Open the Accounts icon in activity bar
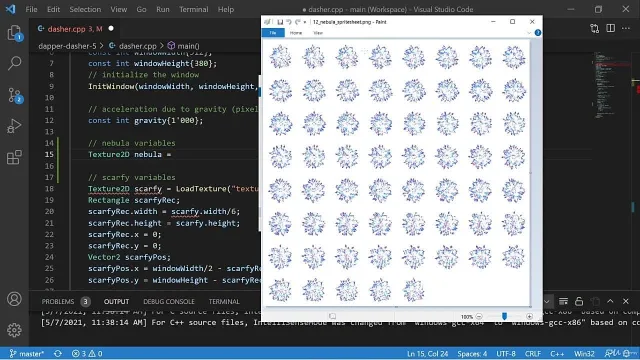 point(14,299)
